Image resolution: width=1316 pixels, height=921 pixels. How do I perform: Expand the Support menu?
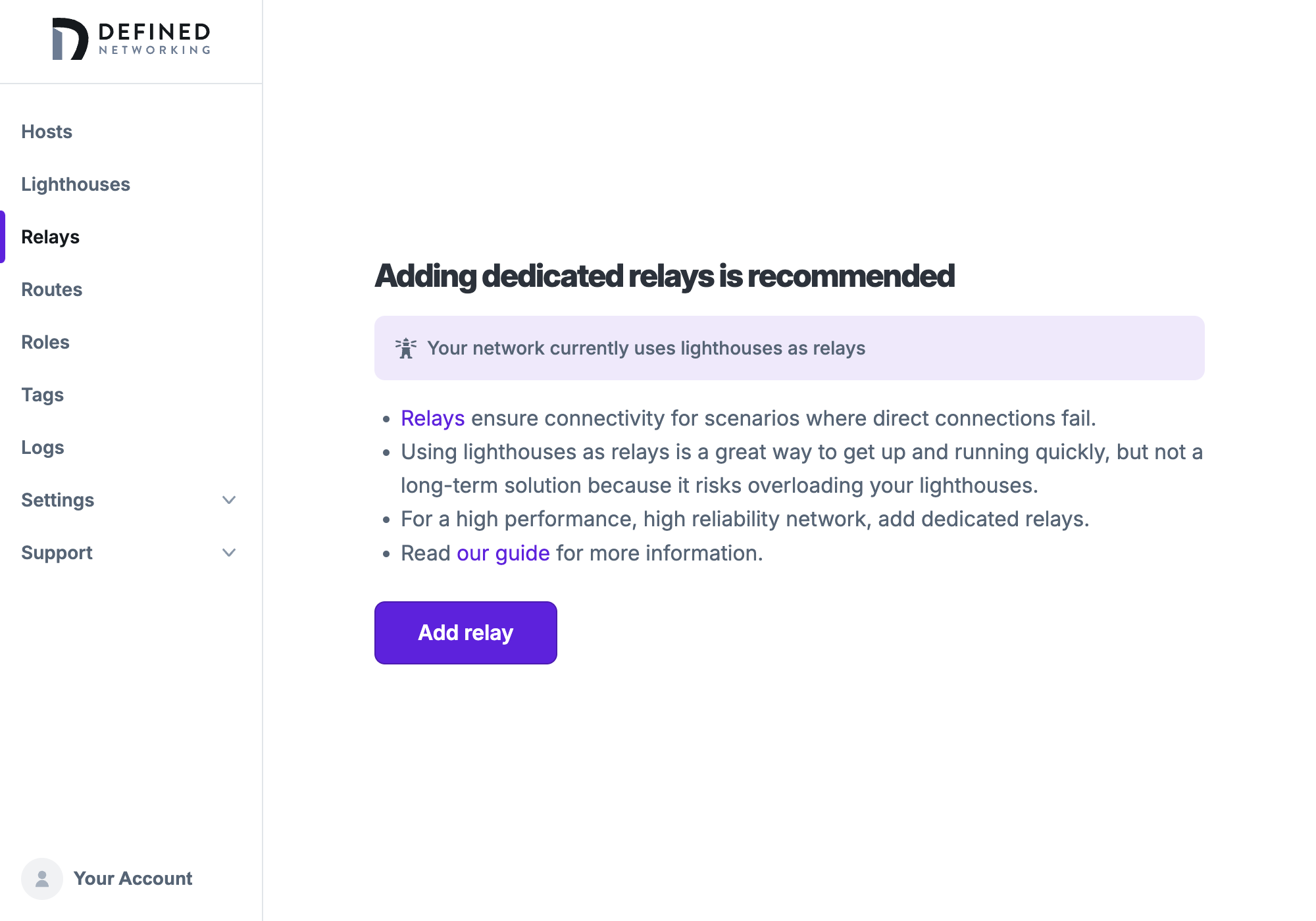coord(57,553)
